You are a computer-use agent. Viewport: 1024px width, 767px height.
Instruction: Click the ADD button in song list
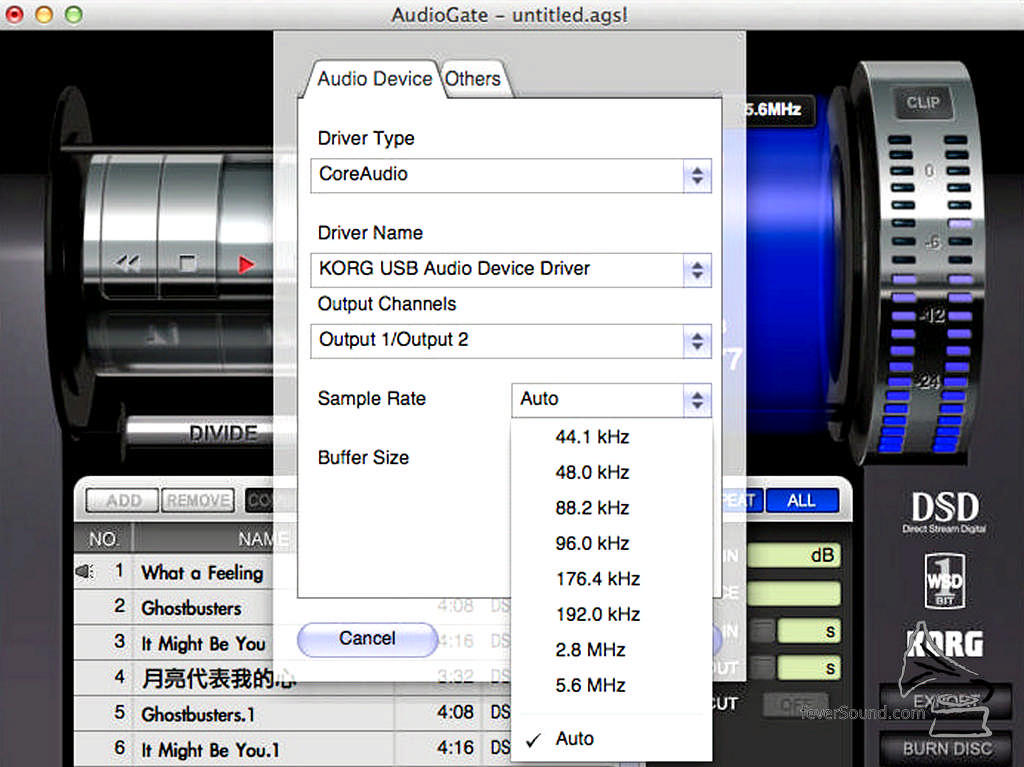122,500
